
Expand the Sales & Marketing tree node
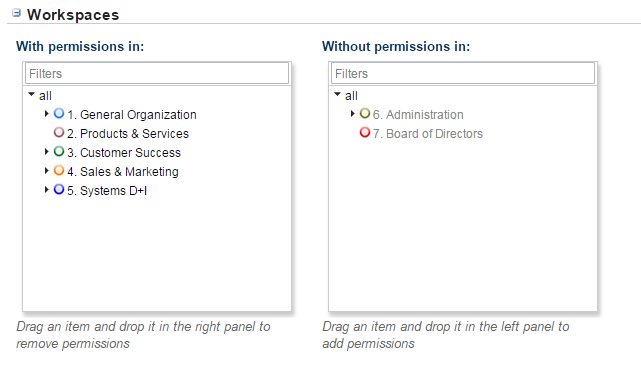46,170
